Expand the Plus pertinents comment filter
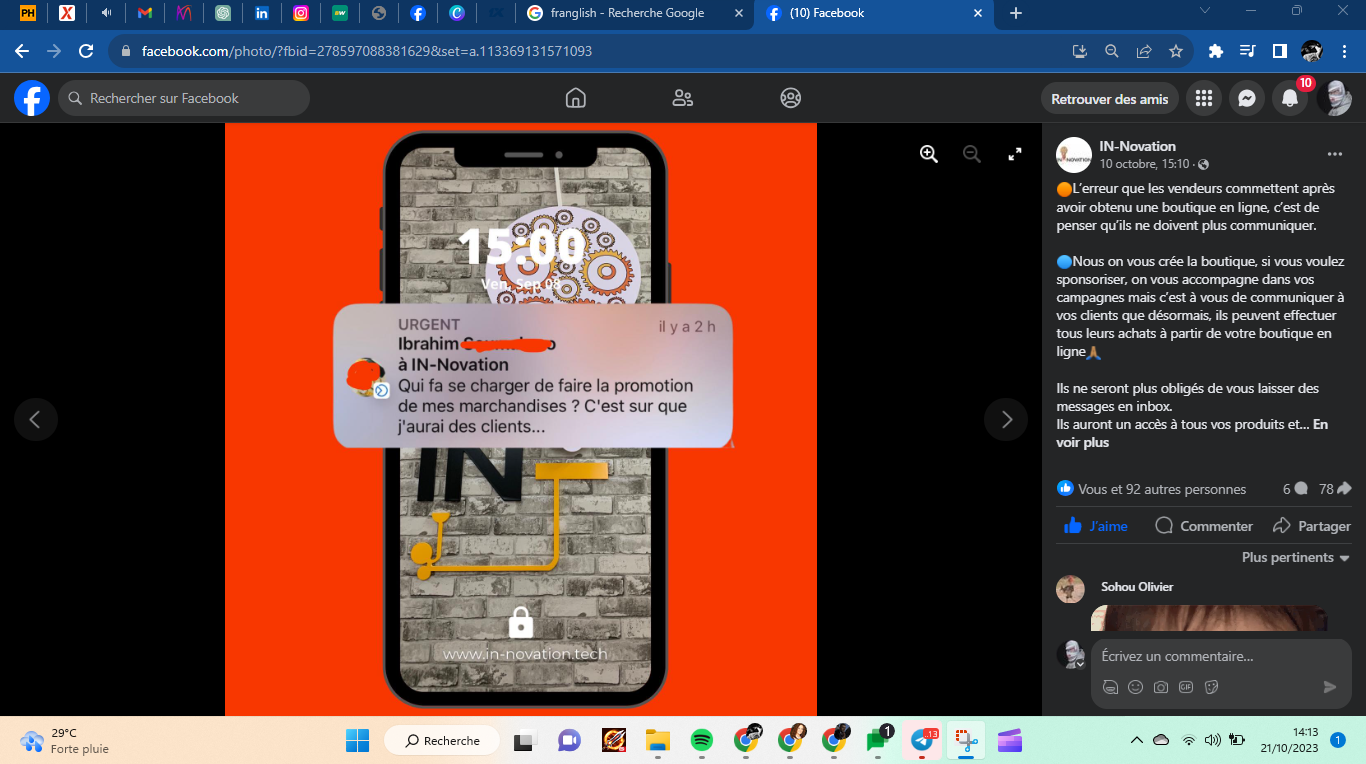Screen dimensions: 1366x764 click(1295, 557)
